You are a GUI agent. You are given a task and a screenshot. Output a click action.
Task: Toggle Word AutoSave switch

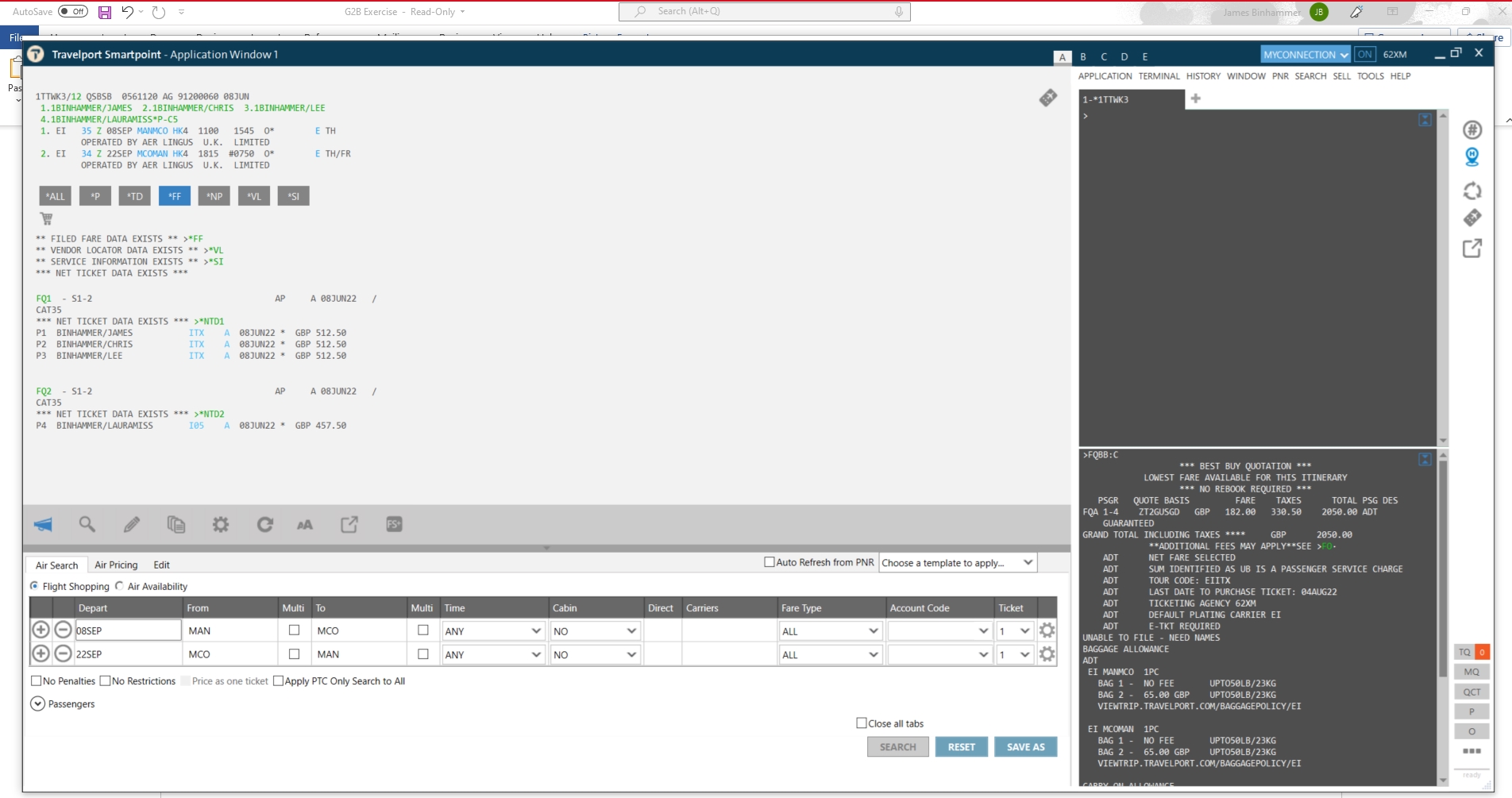click(74, 12)
